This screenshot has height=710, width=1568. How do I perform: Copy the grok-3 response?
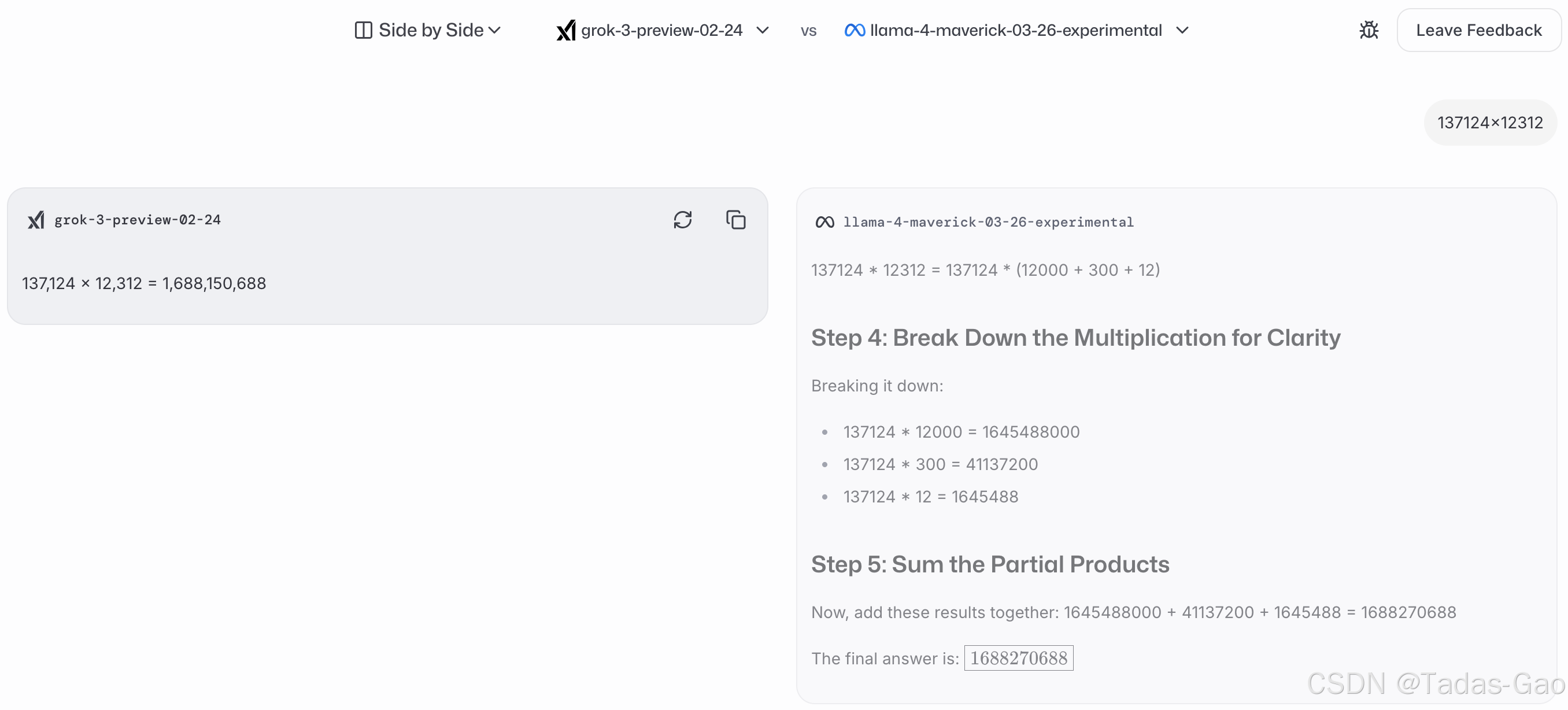(735, 220)
